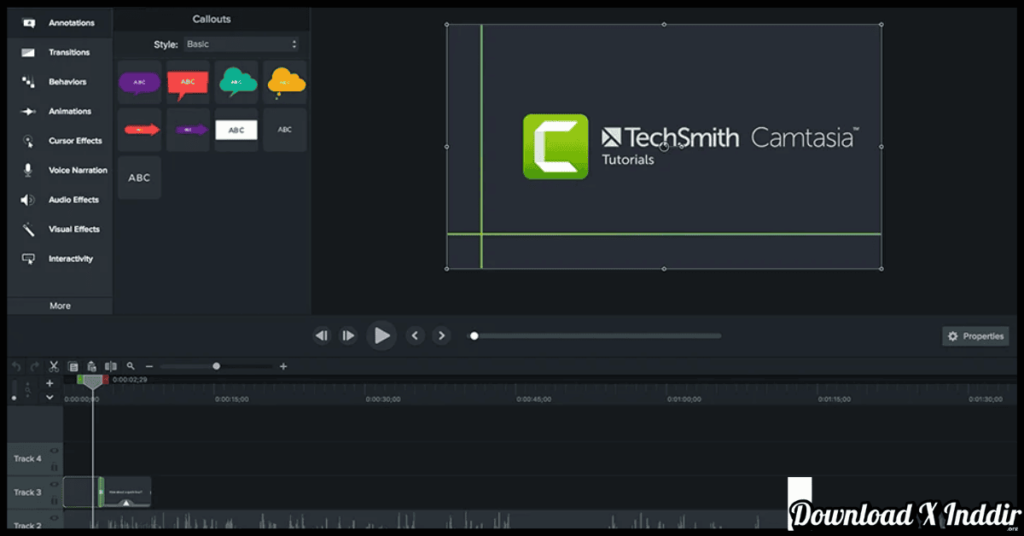Click the Cut scissors icon
The image size is (1024, 536).
click(x=54, y=366)
